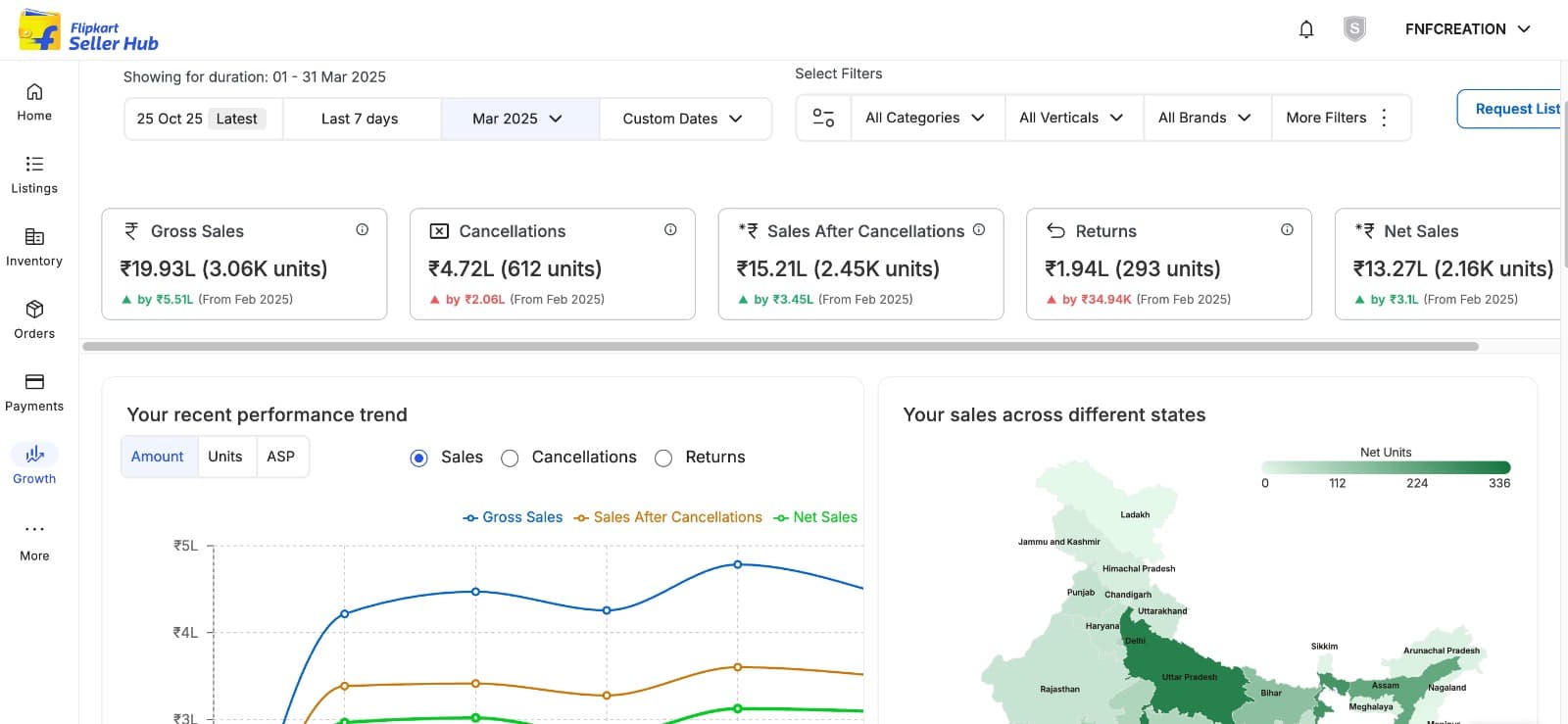Image resolution: width=1568 pixels, height=724 pixels.
Task: Click the filter sliders icon
Action: click(823, 118)
